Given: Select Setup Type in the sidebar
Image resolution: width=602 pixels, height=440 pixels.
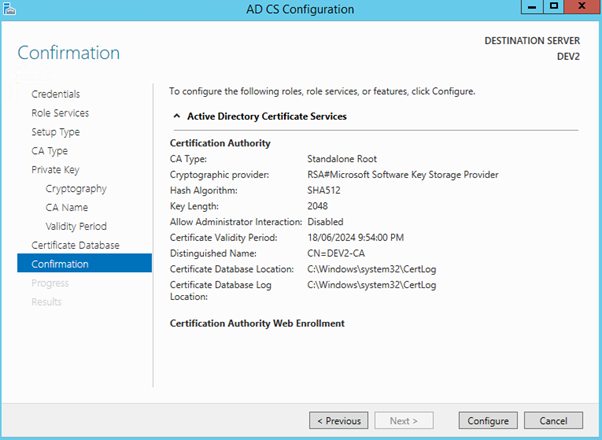Looking at the screenshot, I should [x=55, y=132].
